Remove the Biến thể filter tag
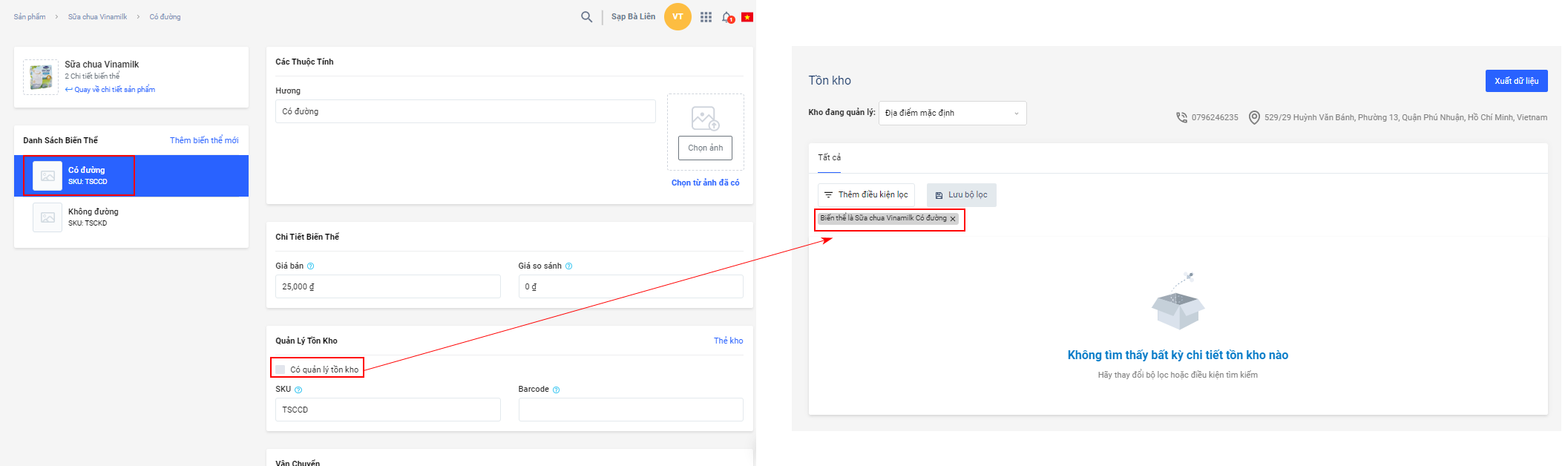This screenshot has width=1568, height=466. 953,219
